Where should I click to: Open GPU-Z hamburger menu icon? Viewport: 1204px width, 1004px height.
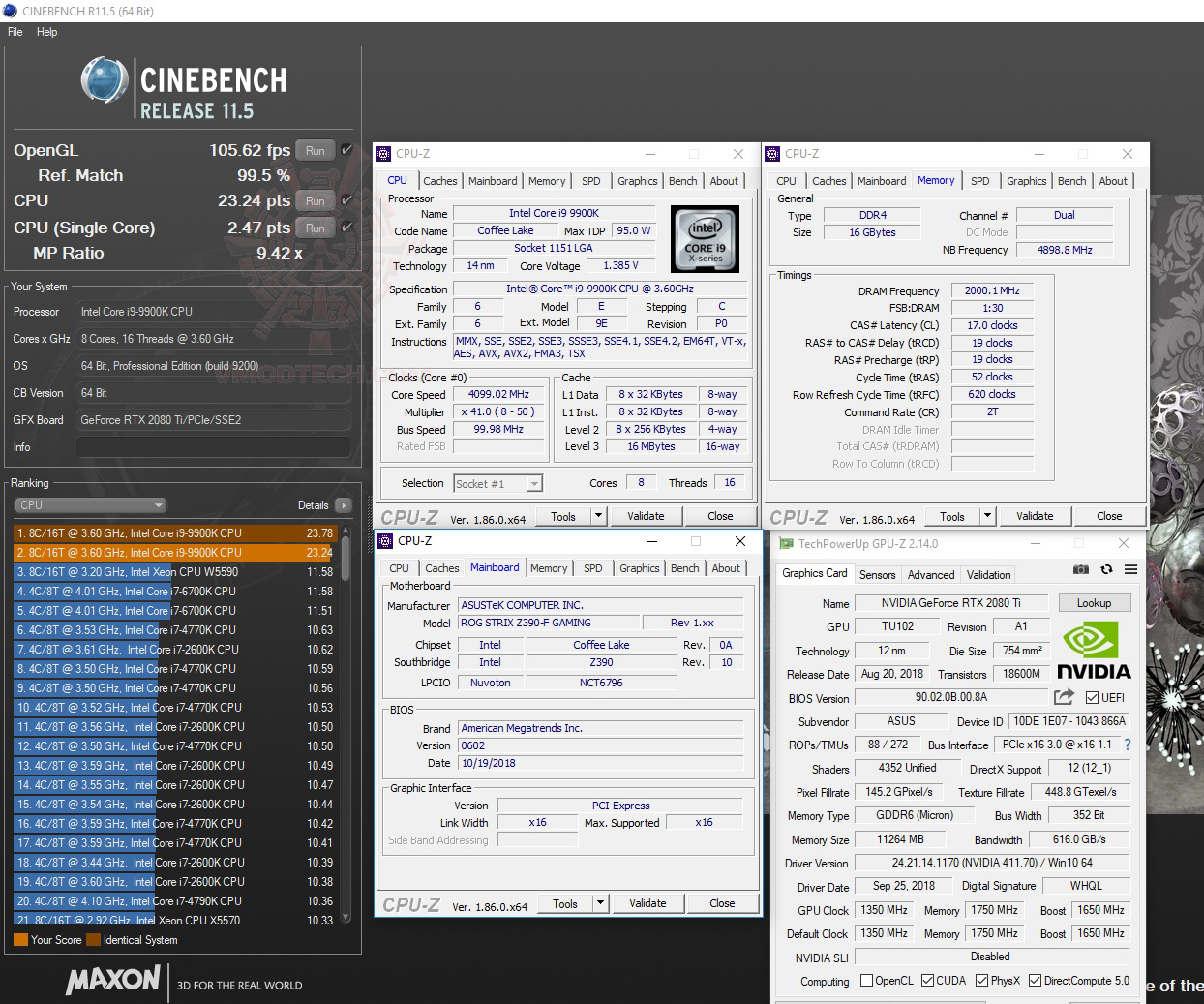1130,570
